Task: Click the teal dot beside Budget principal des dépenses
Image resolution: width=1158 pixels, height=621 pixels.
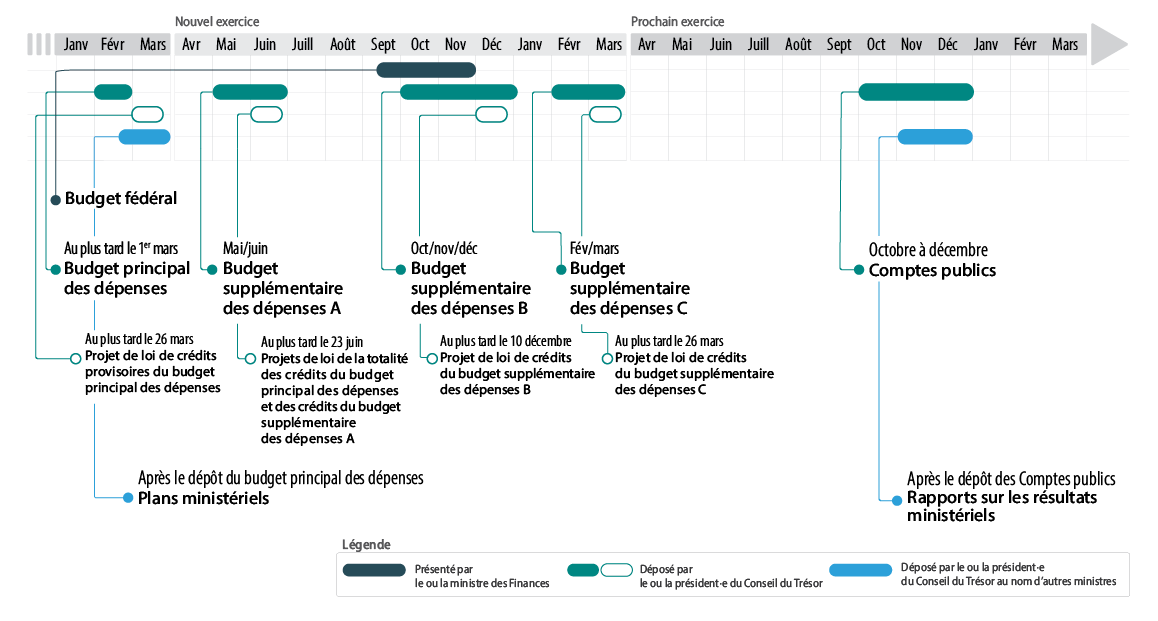Action: click(x=56, y=269)
